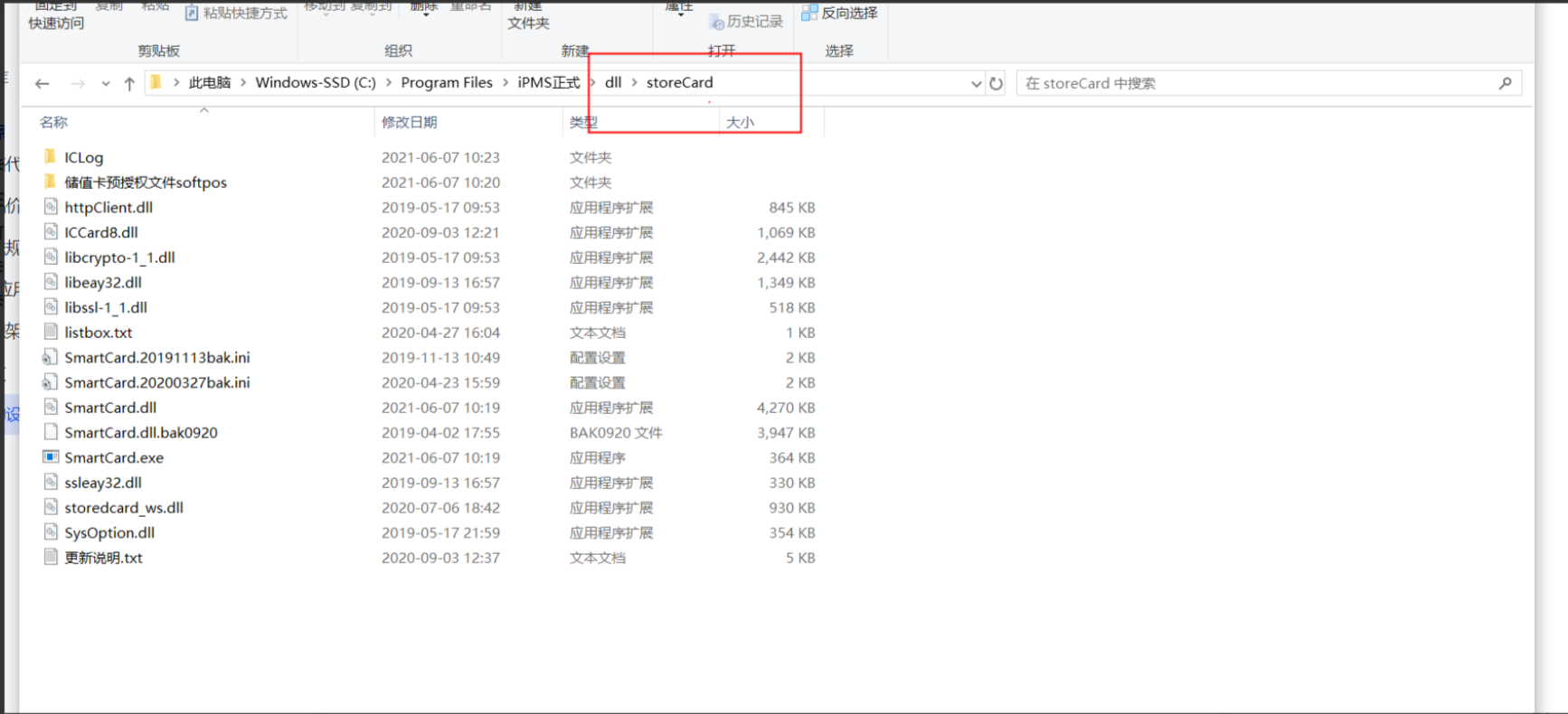Image resolution: width=1568 pixels, height=714 pixels.
Task: Sort by 修改日期 column header
Action: pyautogui.click(x=409, y=122)
